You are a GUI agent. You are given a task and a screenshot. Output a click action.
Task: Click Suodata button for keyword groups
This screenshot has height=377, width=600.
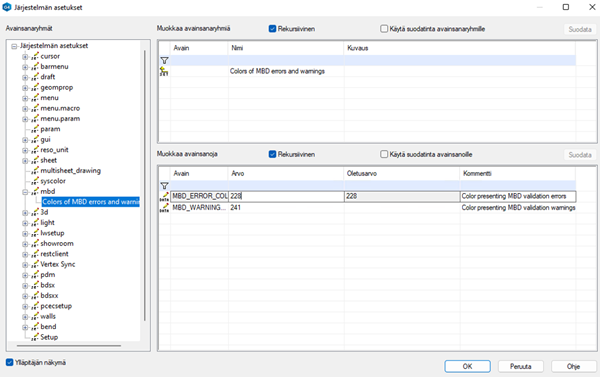[580, 29]
